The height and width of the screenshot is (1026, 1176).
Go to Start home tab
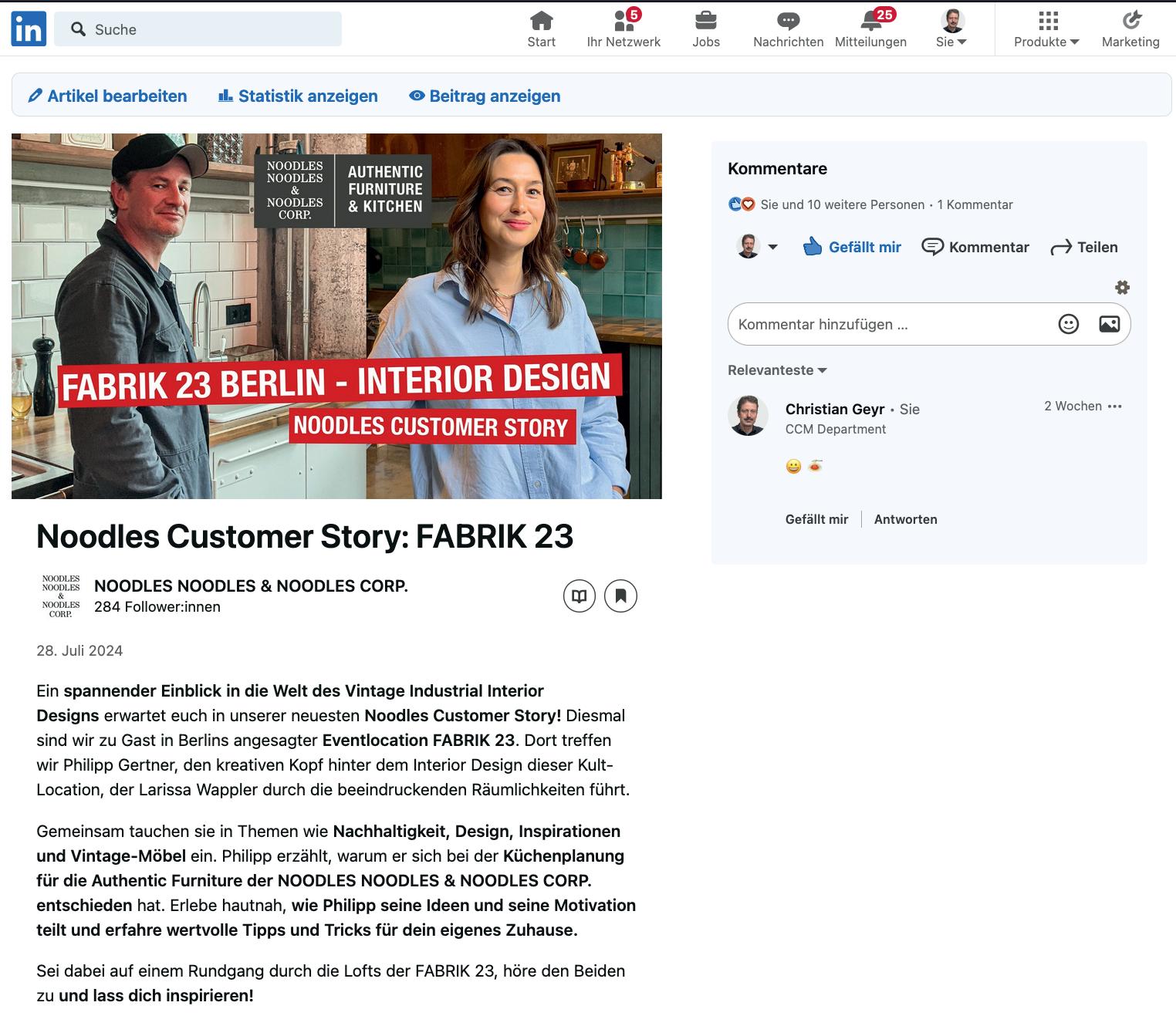tap(541, 29)
